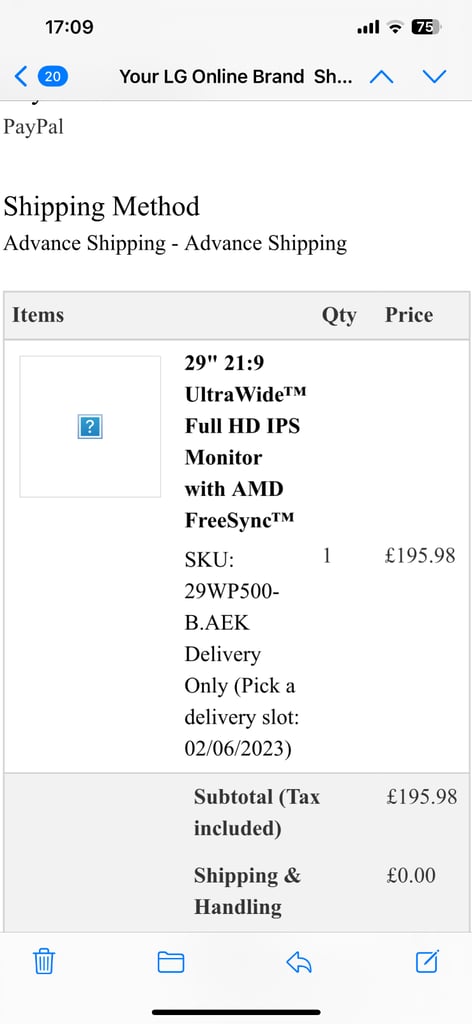
Task: Move email using the folder icon
Action: coord(171,962)
